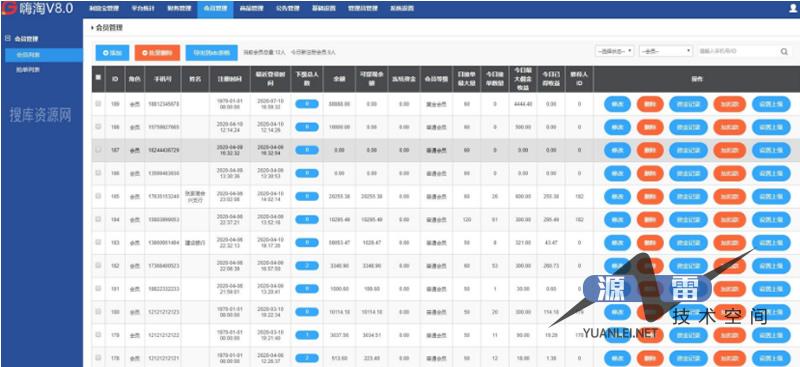Check the row checkbox for member ID 189
This screenshot has width=800, height=367.
click(x=98, y=104)
